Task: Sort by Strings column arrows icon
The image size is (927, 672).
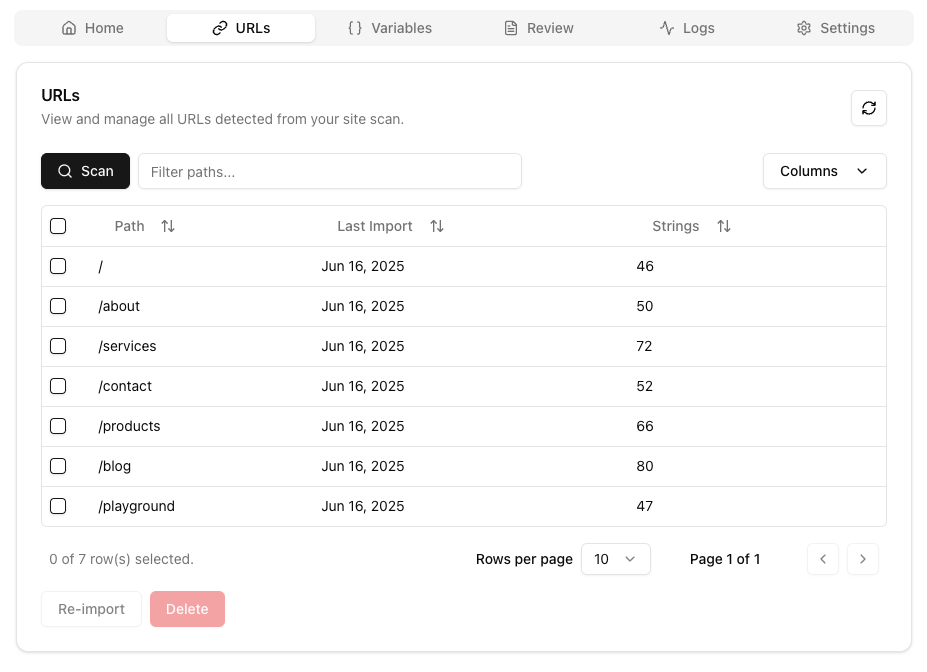Action: [x=724, y=226]
